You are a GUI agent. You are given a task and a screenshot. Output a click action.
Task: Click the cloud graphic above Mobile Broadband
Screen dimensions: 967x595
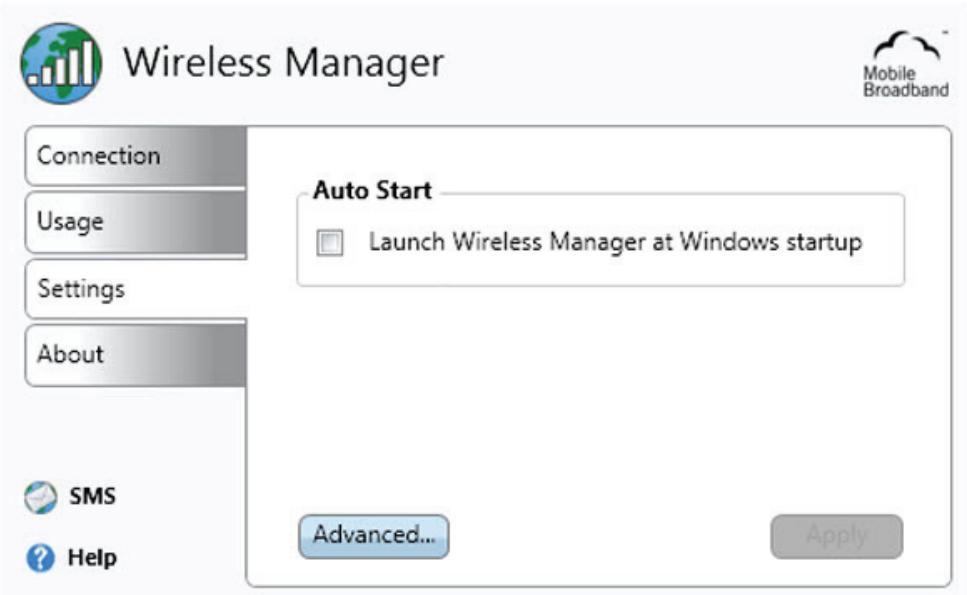point(908,46)
